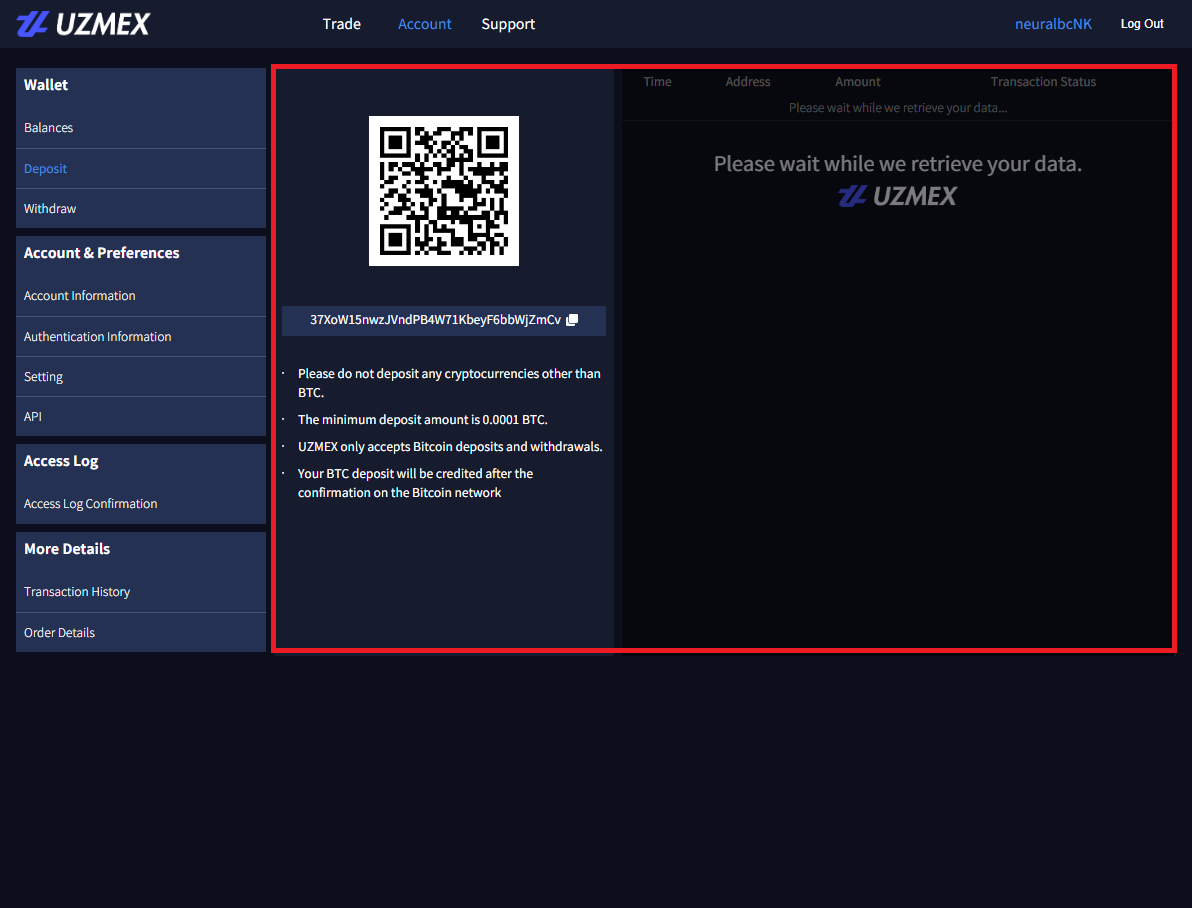View Transaction History page
1192x908 pixels.
(x=77, y=592)
